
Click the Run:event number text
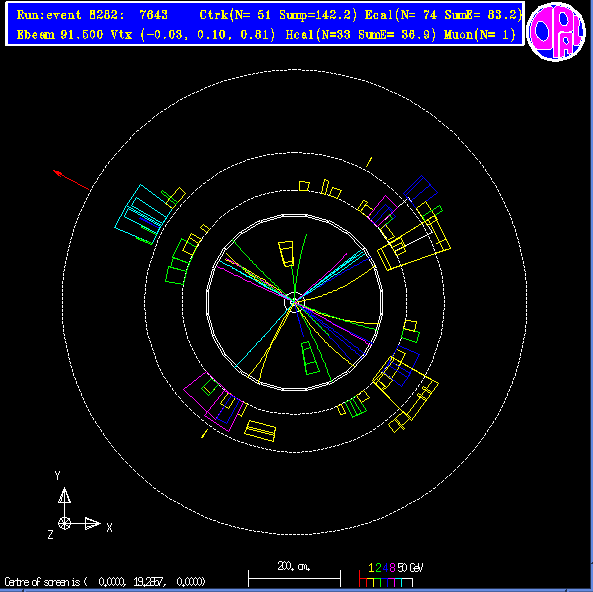click(92, 15)
